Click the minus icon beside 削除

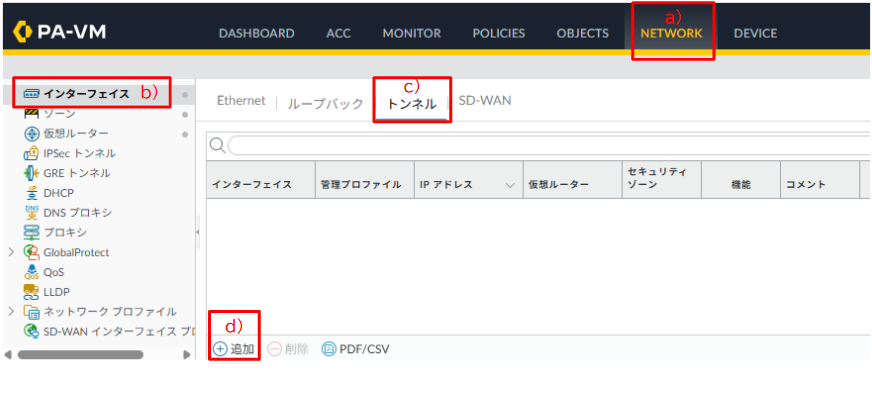(275, 349)
